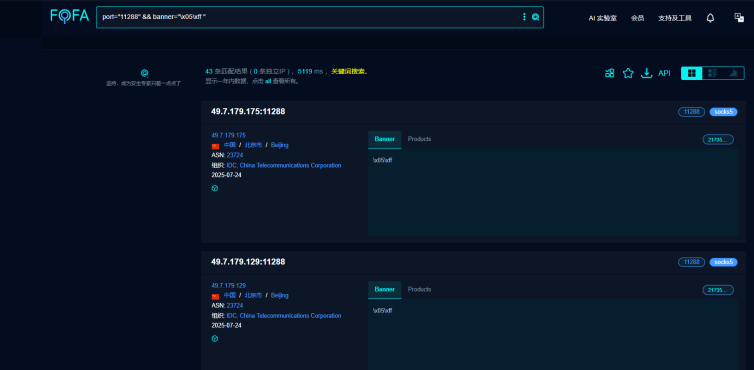
Task: Open the 会员 menu
Action: (x=637, y=18)
